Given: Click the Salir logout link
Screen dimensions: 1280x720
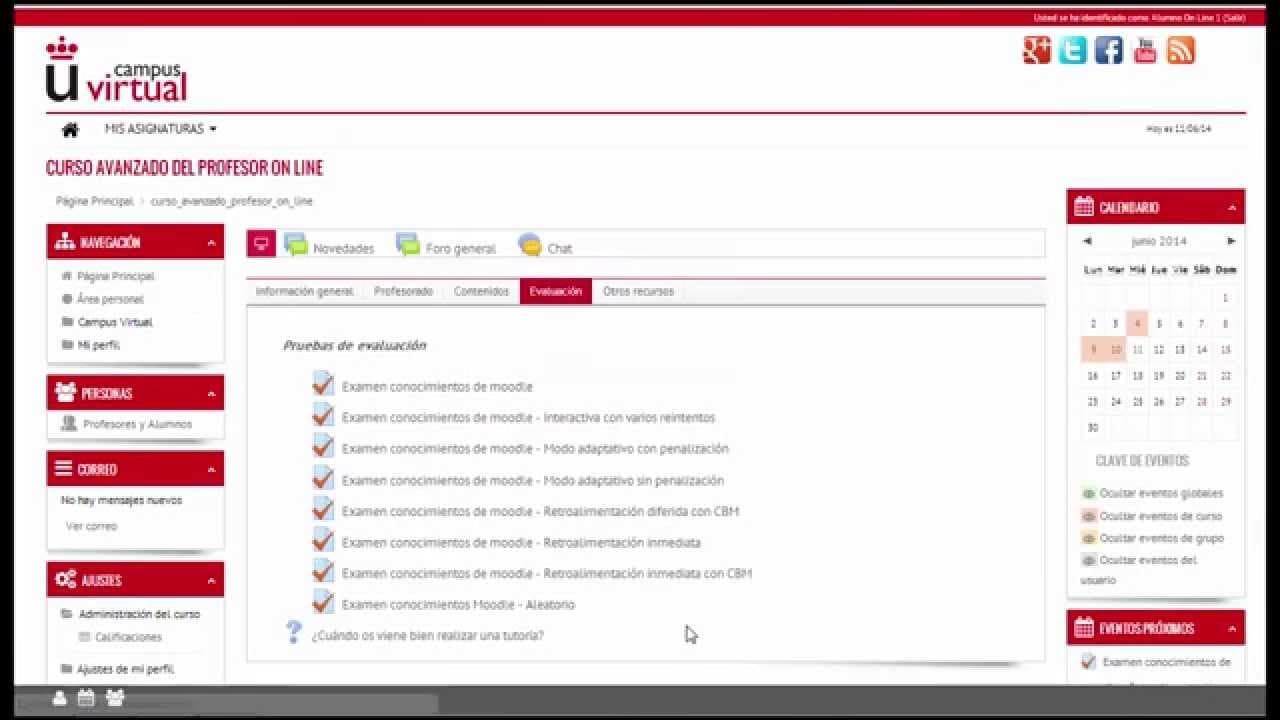Looking at the screenshot, I should pos(1233,18).
